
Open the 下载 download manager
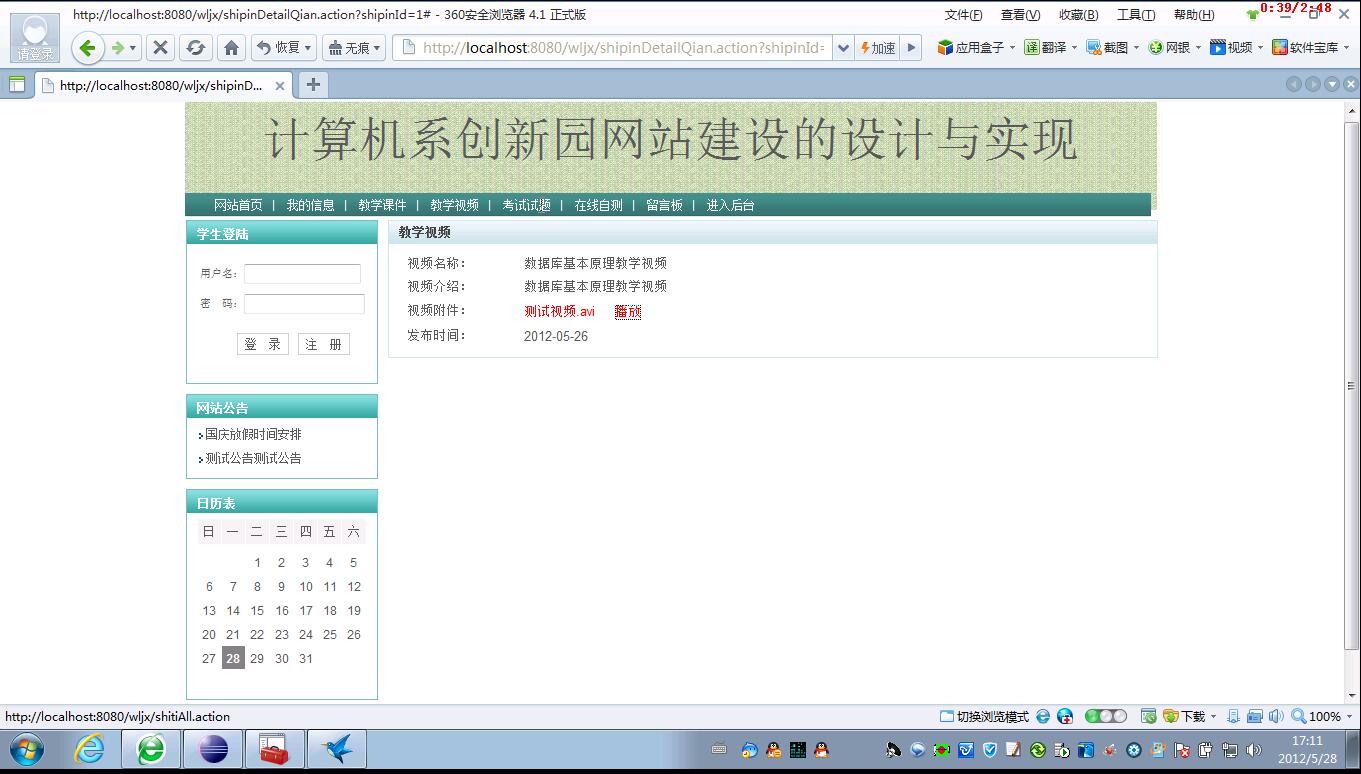[x=1185, y=716]
